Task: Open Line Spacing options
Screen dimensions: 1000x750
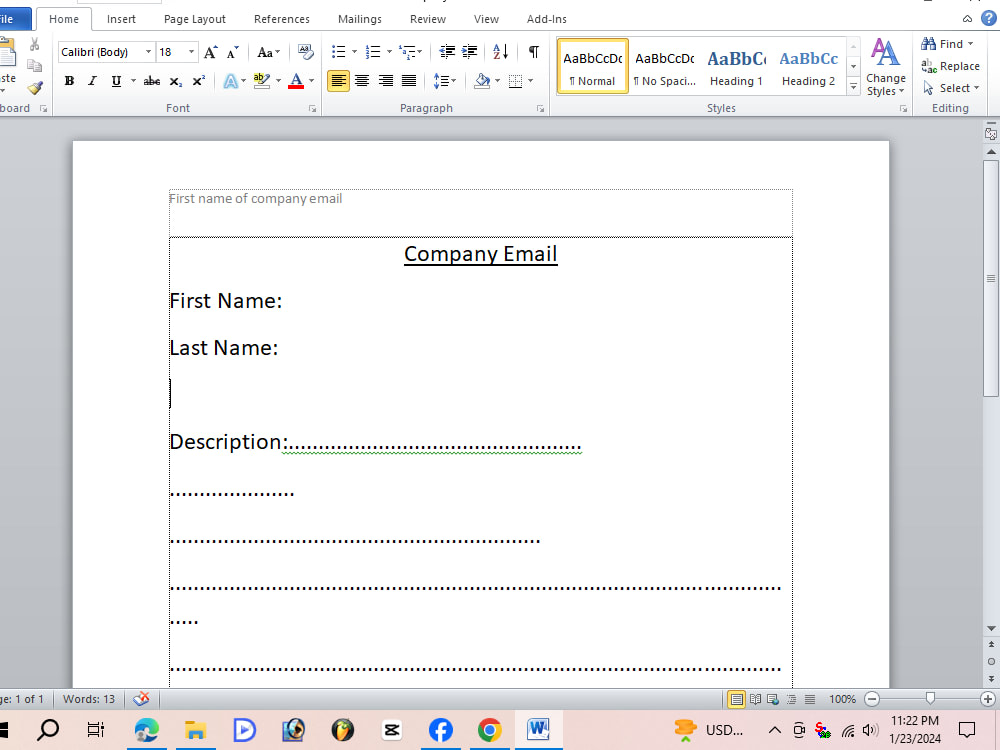Action: (441, 81)
